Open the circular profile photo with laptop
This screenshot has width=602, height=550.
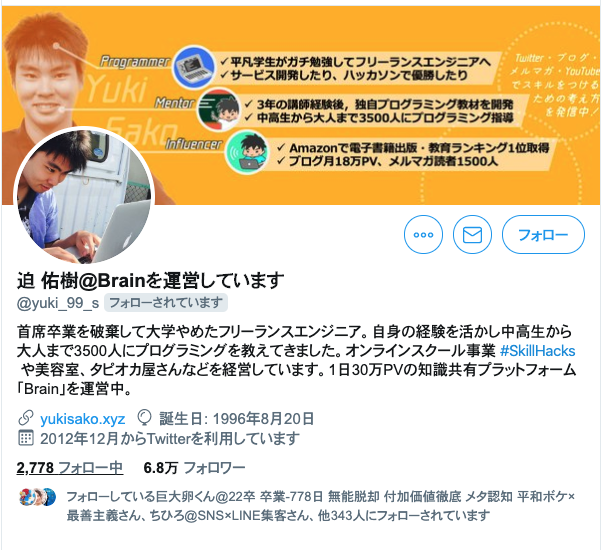point(84,197)
